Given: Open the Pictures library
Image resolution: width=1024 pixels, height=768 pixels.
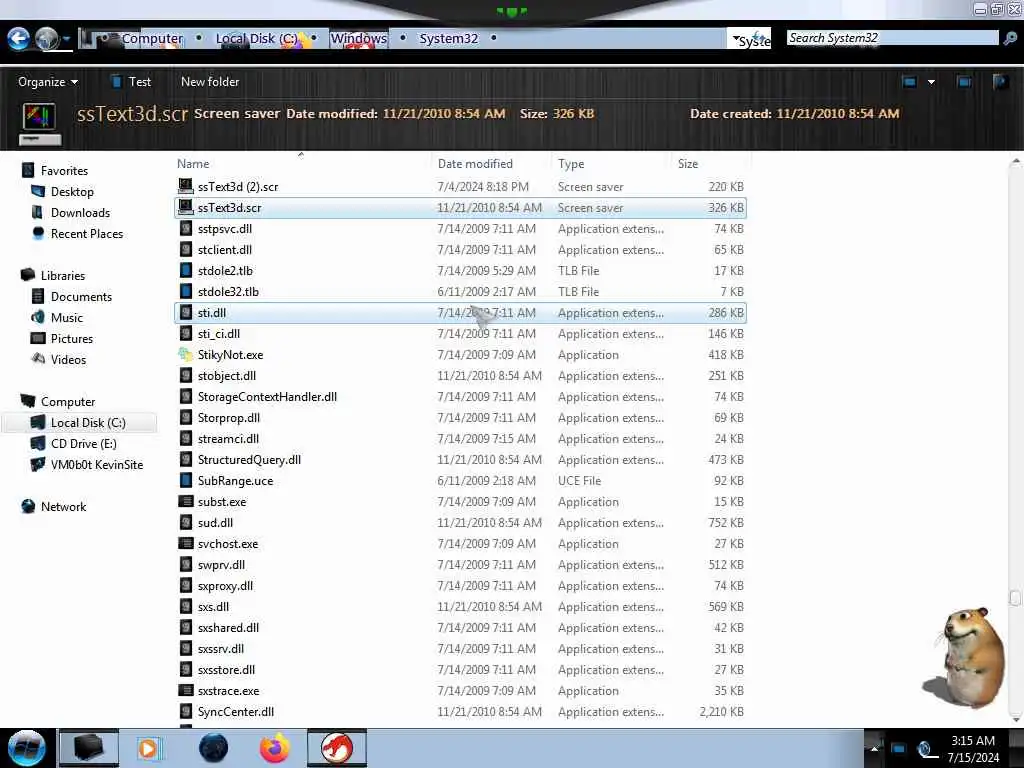Looking at the screenshot, I should point(72,338).
